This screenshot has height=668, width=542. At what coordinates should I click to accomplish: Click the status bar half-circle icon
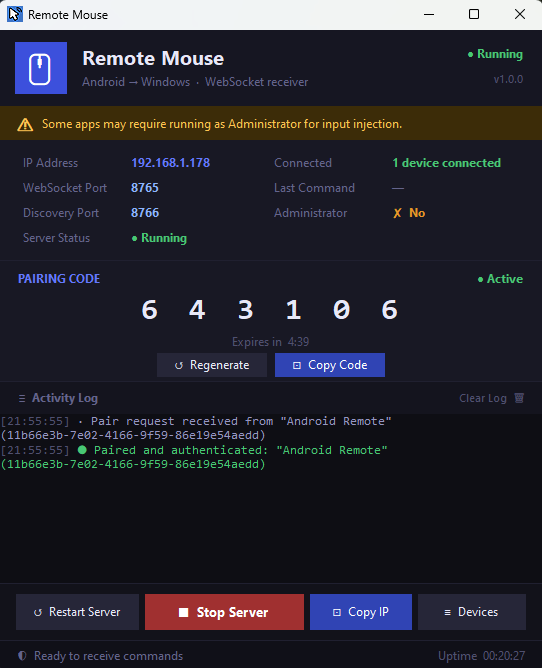pos(22,655)
